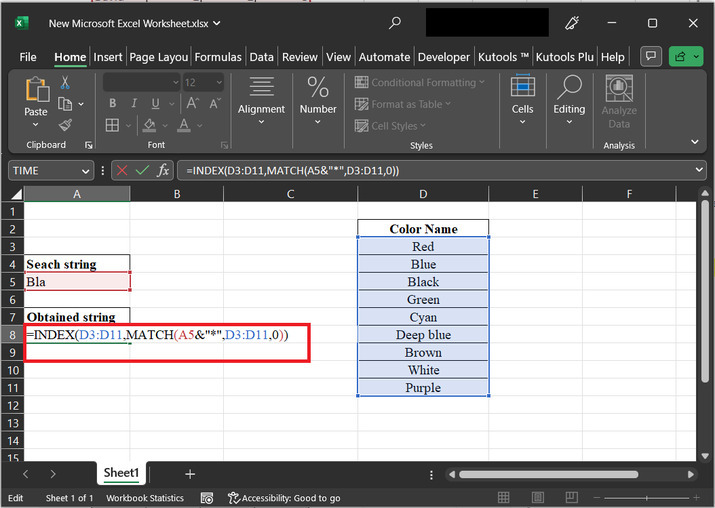Click the Borders icon

click(x=112, y=125)
